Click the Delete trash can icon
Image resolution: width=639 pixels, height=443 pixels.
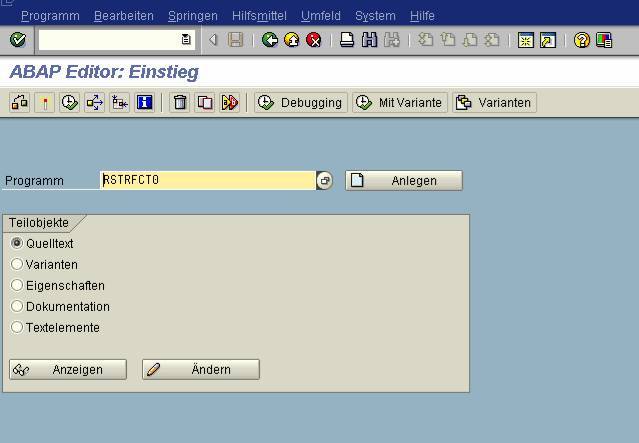pyautogui.click(x=180, y=102)
